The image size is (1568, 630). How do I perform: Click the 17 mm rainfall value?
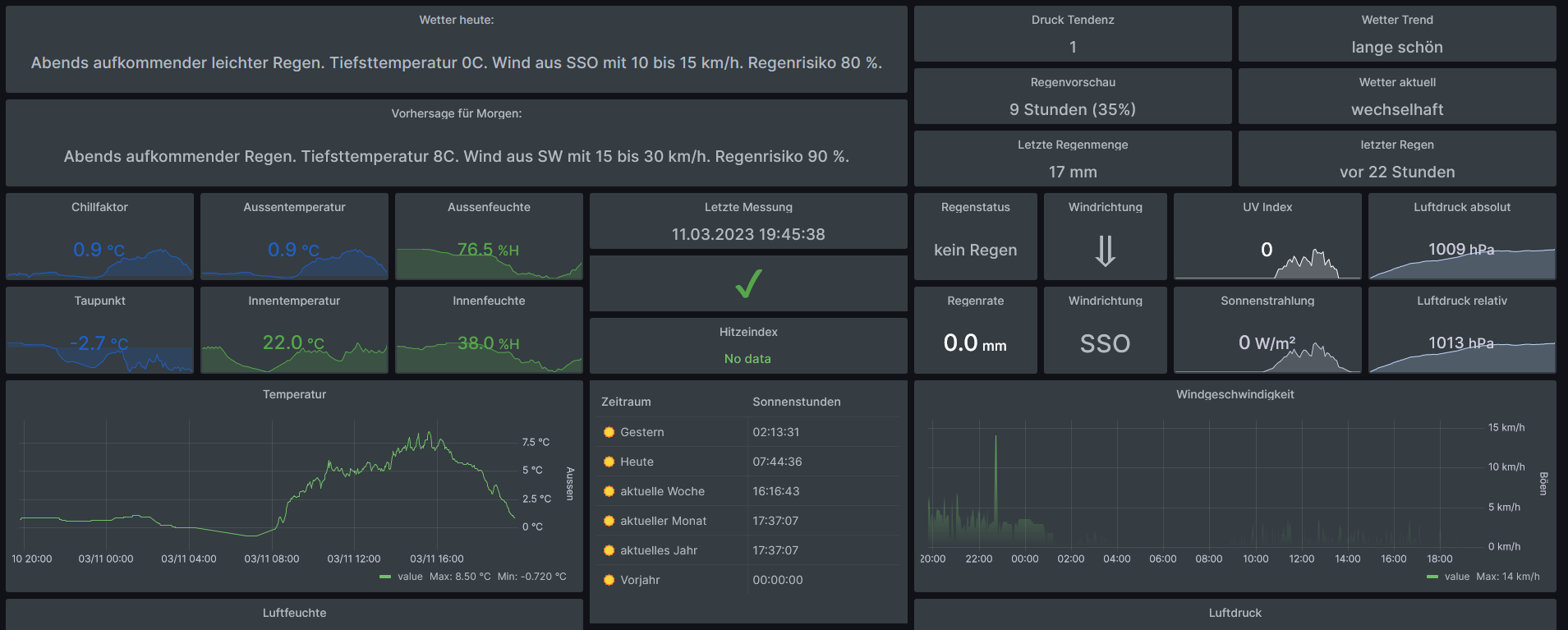tap(1073, 172)
